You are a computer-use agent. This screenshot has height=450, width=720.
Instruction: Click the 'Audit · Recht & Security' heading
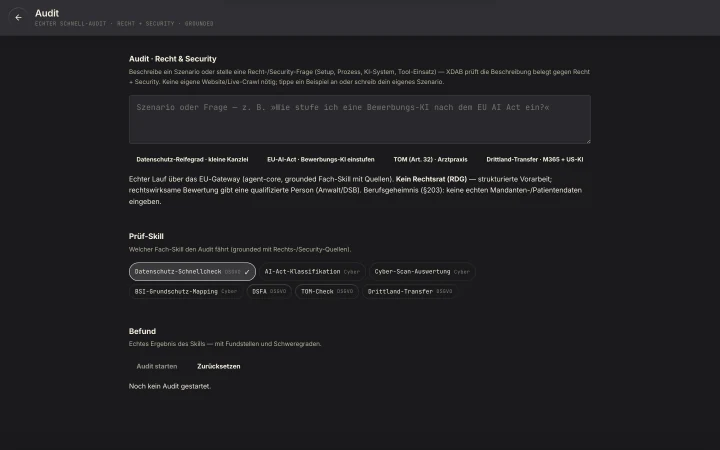[x=173, y=59]
